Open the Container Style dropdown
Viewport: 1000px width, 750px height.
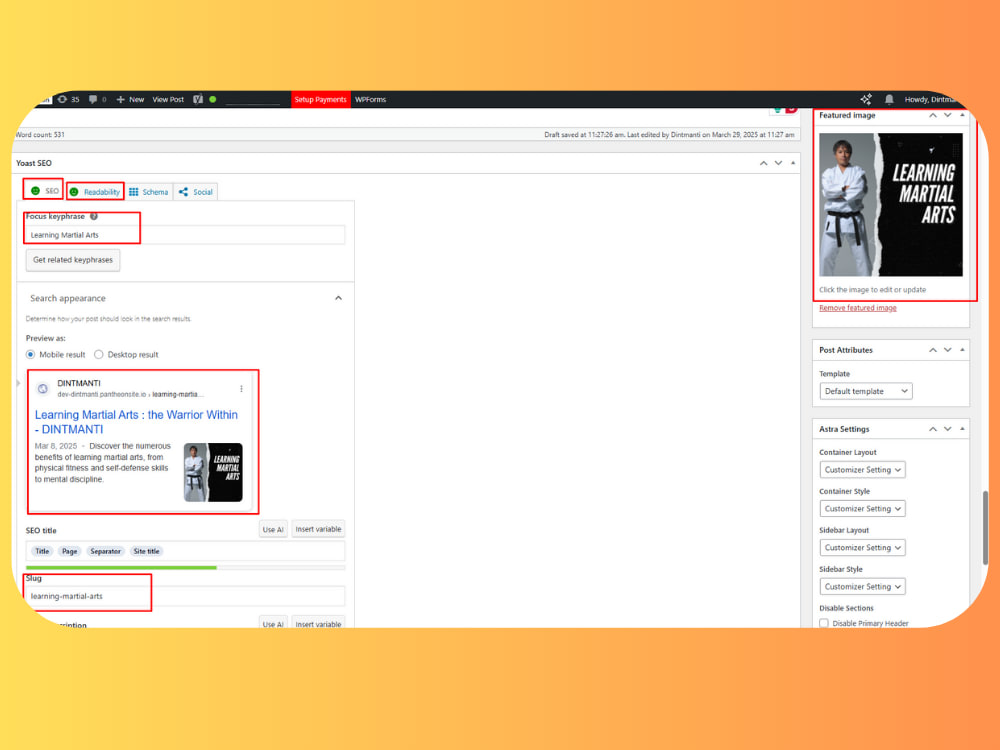point(862,509)
